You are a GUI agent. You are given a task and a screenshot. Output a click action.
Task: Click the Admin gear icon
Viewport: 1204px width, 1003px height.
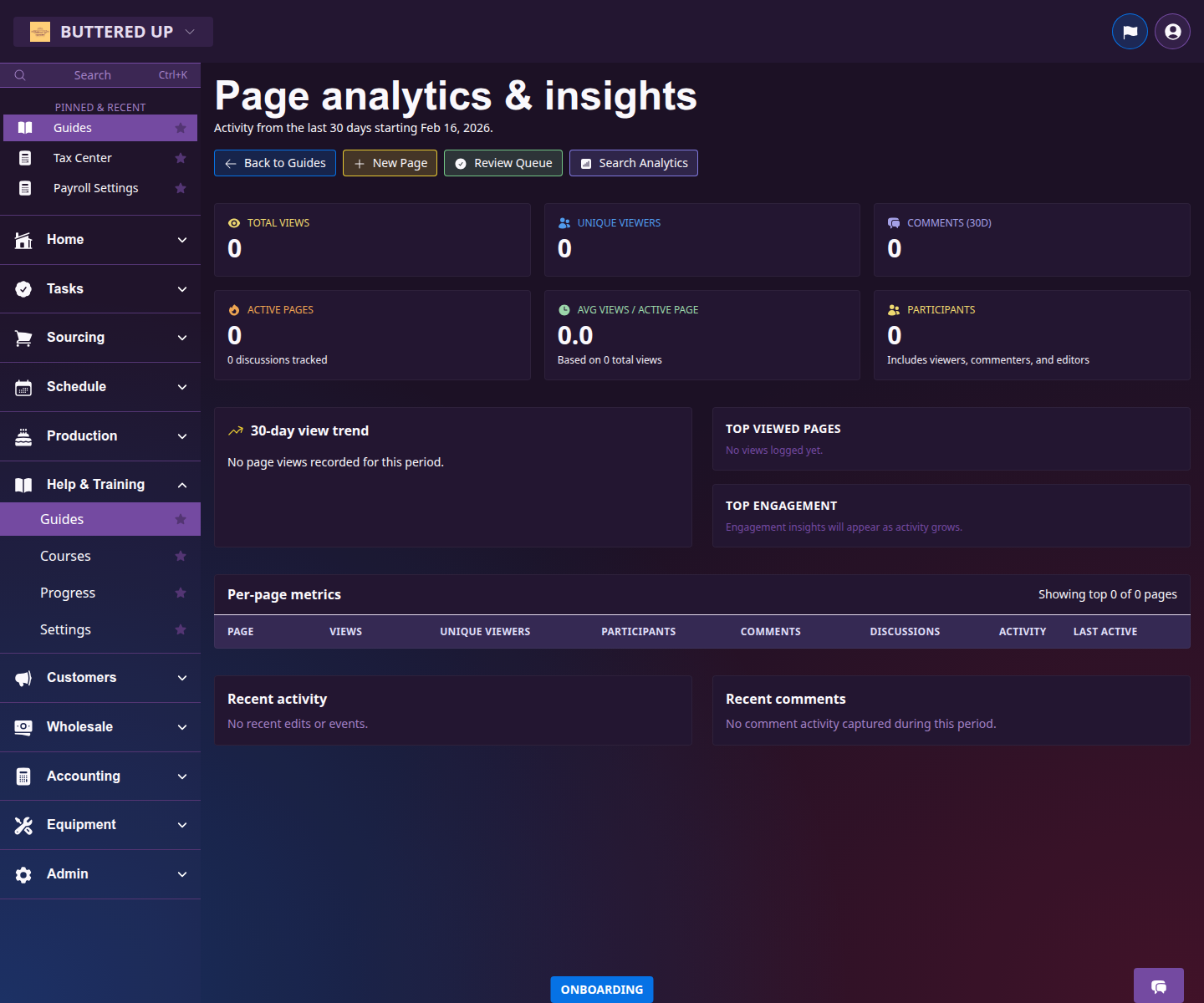point(23,873)
